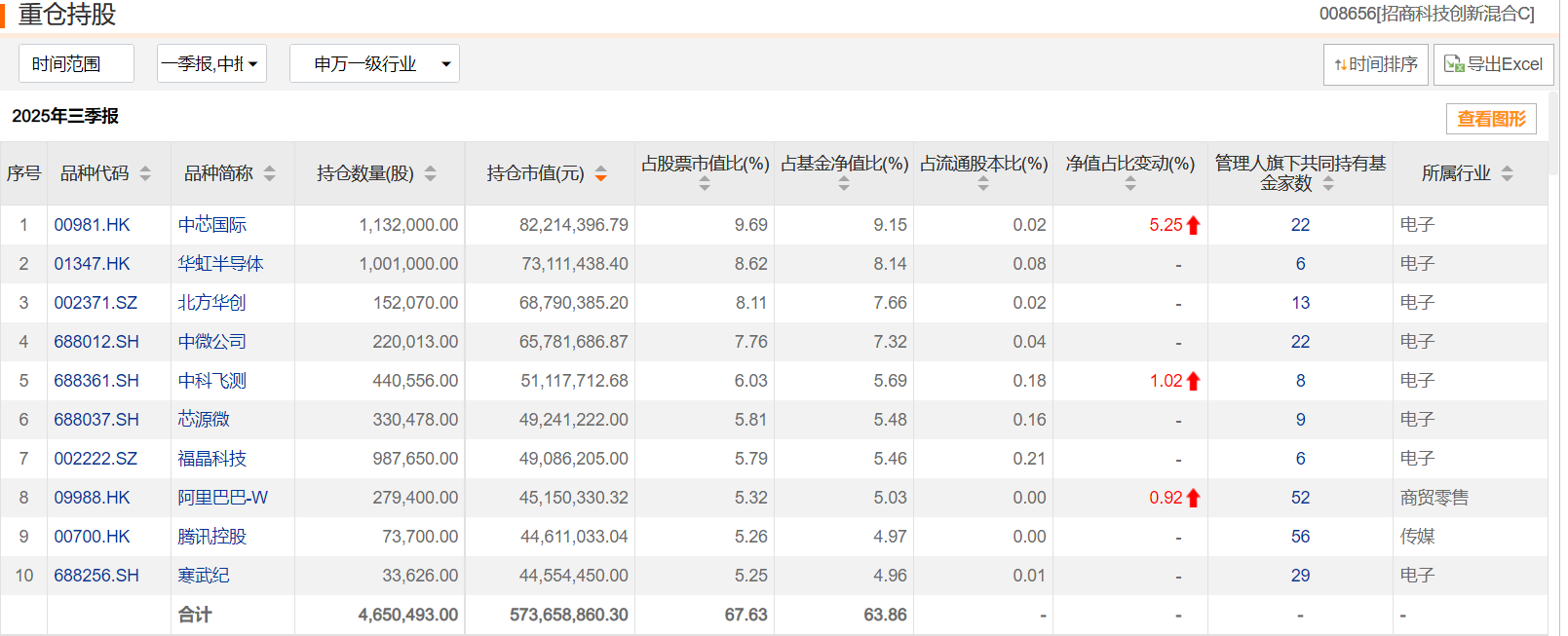
Task: Open stock code 688037.SH link
Action: click(x=96, y=420)
